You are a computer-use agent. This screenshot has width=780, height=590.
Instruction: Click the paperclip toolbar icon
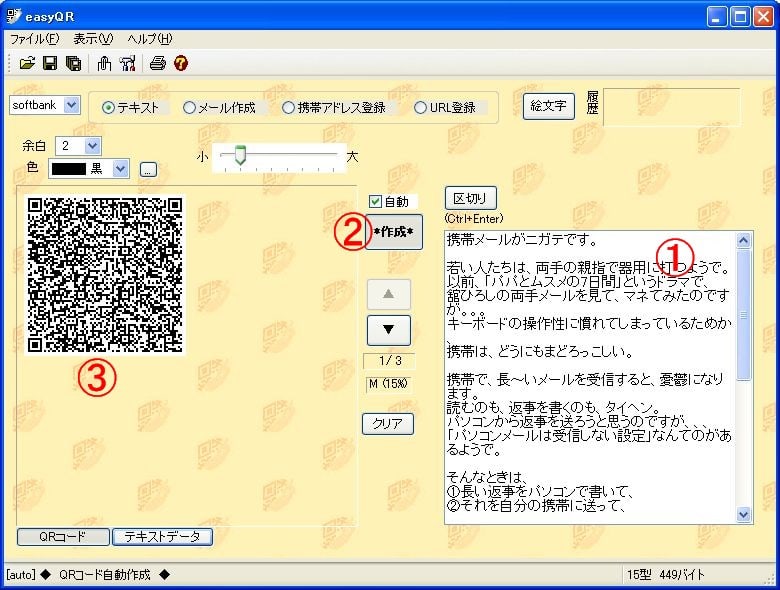coord(104,64)
